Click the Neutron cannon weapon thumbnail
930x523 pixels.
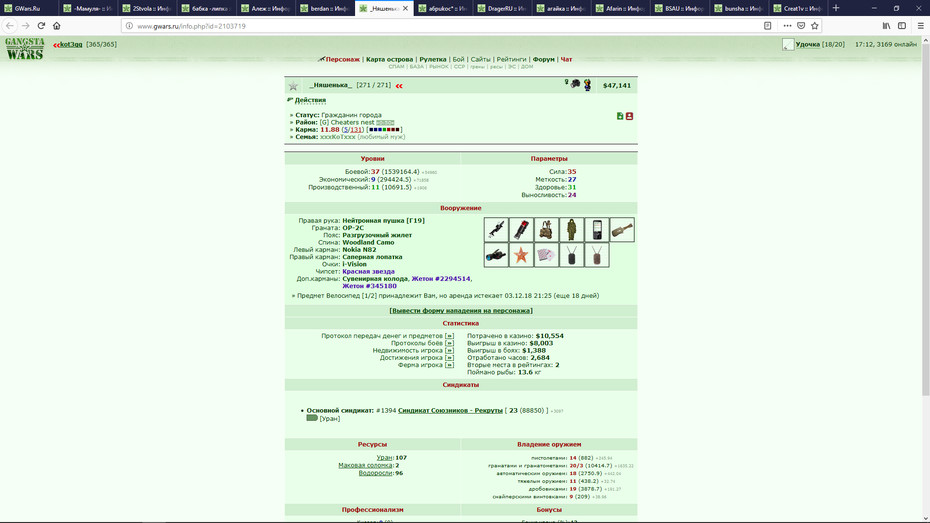[x=496, y=229]
